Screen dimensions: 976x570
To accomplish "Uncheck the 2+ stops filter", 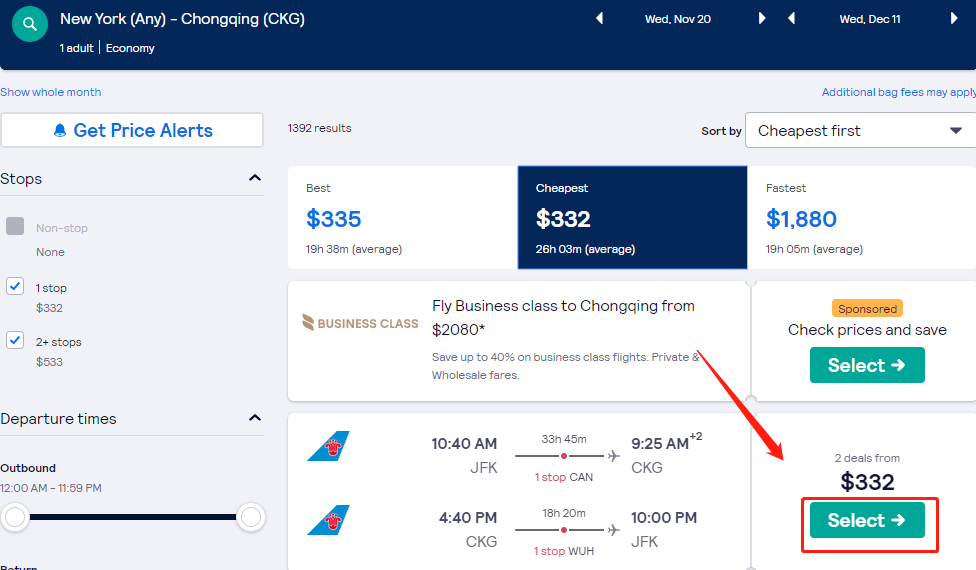I will pyautogui.click(x=15, y=340).
